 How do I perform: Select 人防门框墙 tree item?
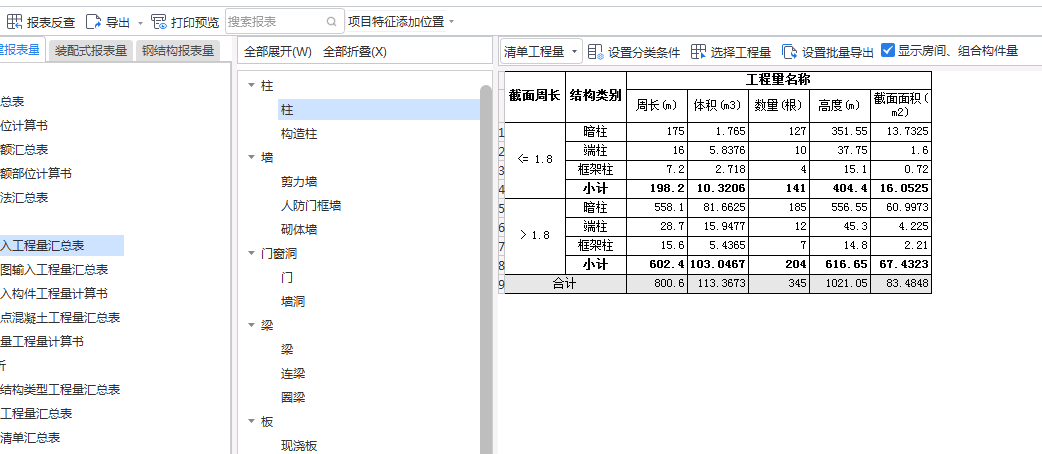(x=311, y=205)
